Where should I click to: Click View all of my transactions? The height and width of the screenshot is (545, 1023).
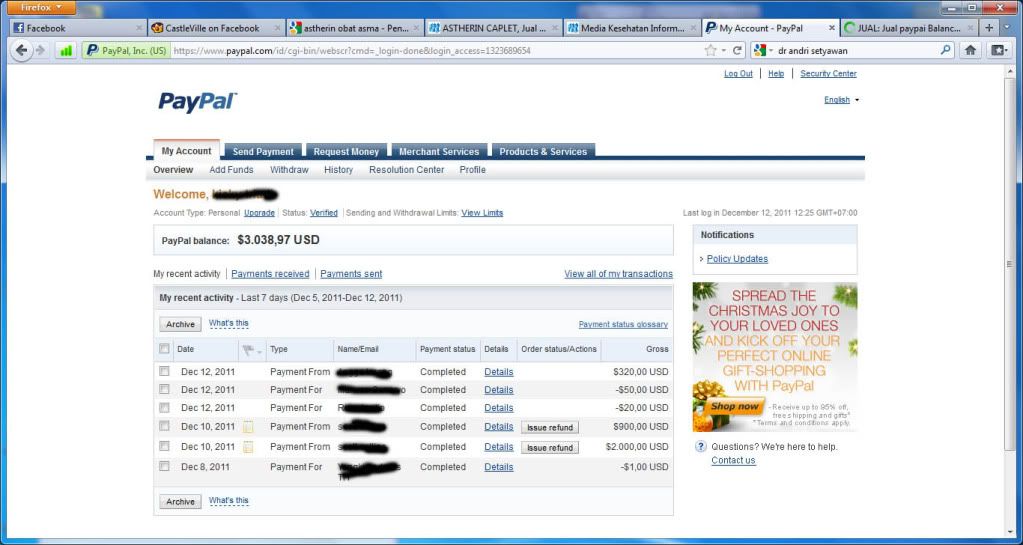618,274
